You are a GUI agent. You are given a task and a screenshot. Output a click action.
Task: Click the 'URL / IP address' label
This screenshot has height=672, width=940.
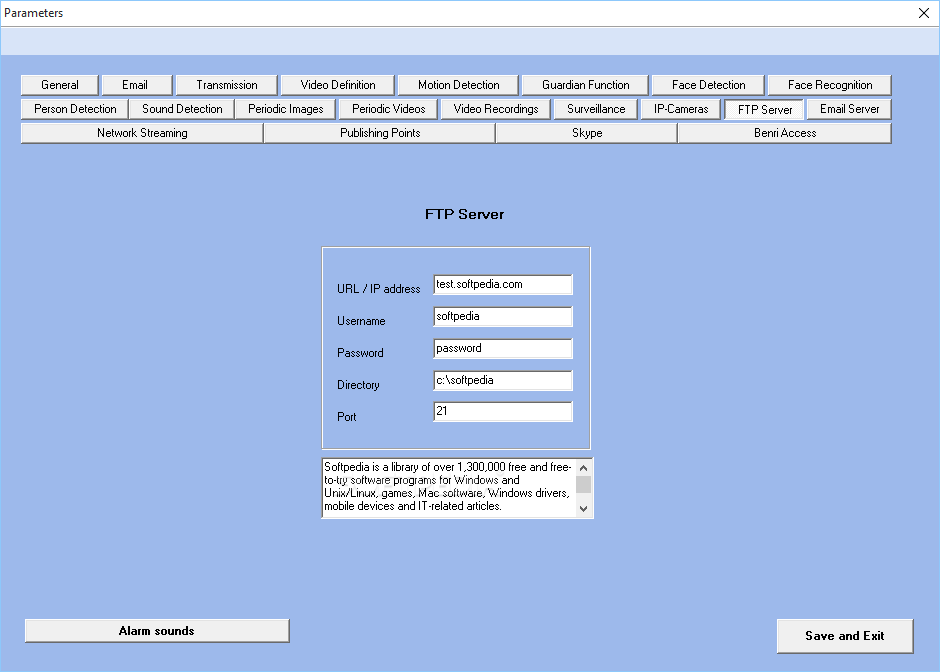pos(378,289)
